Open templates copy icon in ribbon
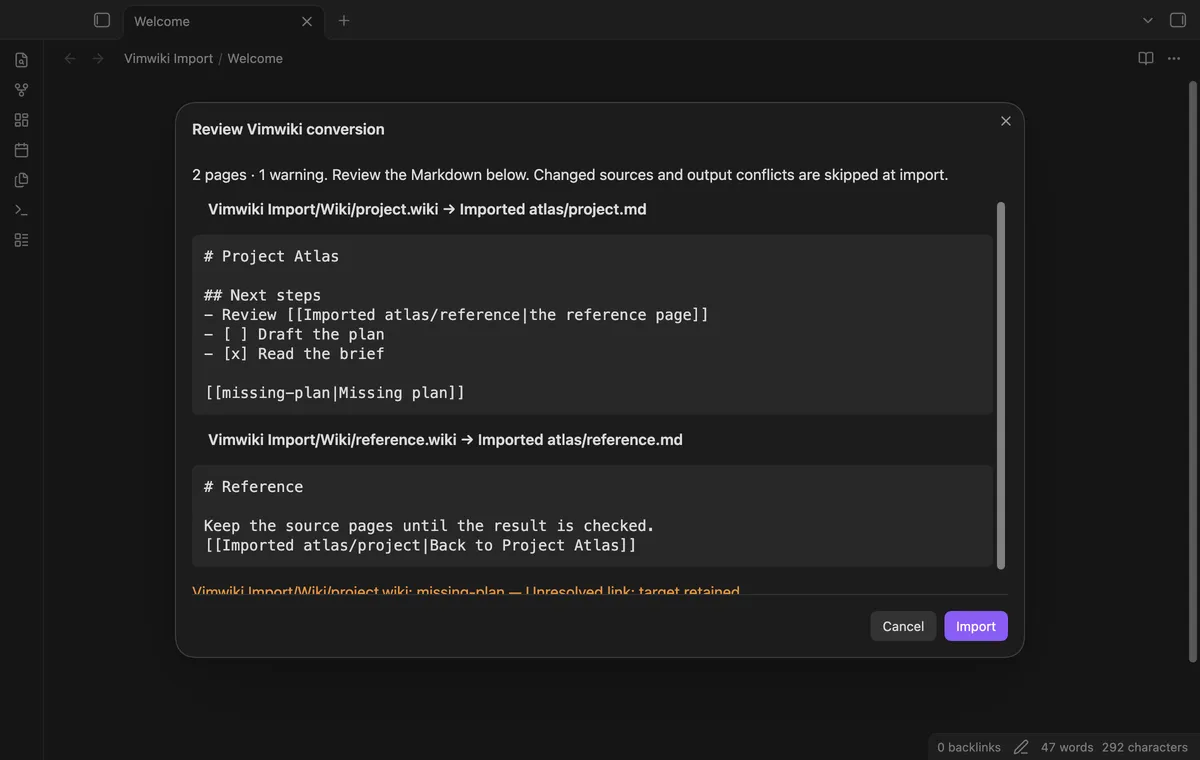1200x760 pixels. click(x=21, y=180)
